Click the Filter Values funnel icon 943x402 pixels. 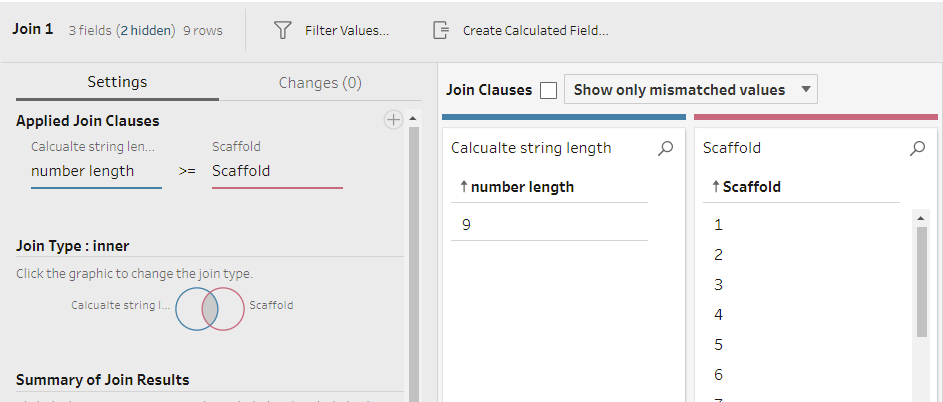(x=283, y=30)
